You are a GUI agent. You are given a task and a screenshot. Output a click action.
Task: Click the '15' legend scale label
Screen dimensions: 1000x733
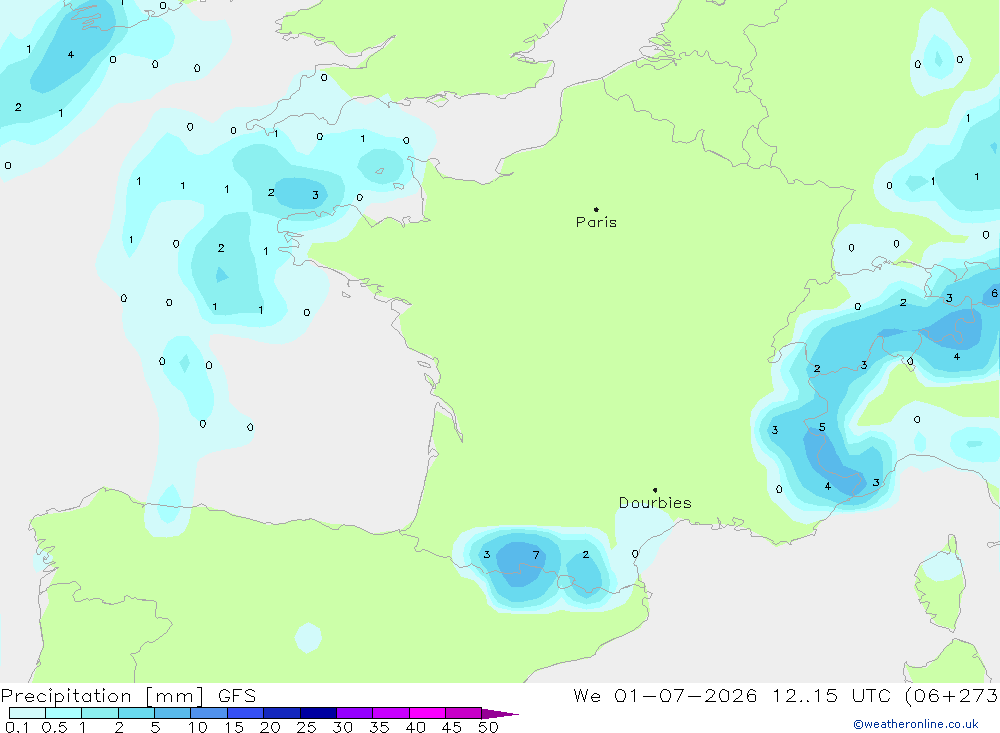[x=234, y=727]
